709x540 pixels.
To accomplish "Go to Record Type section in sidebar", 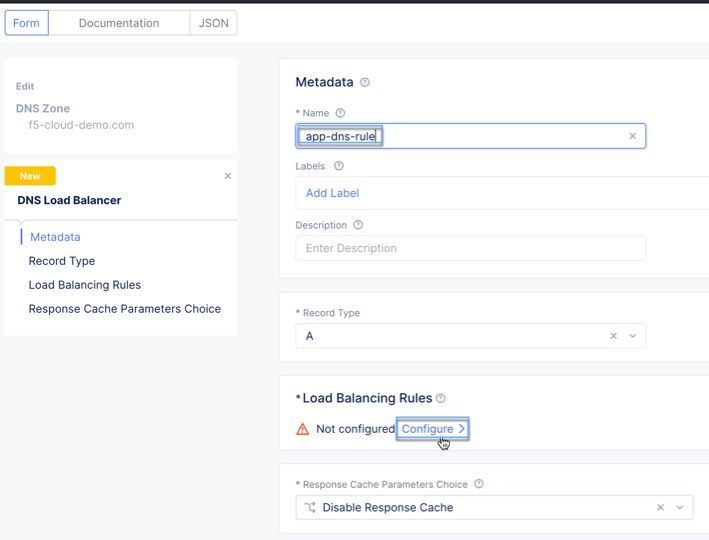I will click(x=62, y=261).
